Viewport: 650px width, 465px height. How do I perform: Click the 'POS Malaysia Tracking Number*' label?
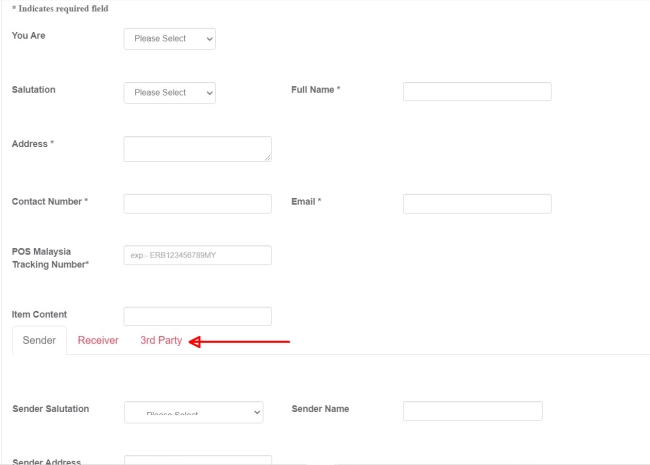50,258
